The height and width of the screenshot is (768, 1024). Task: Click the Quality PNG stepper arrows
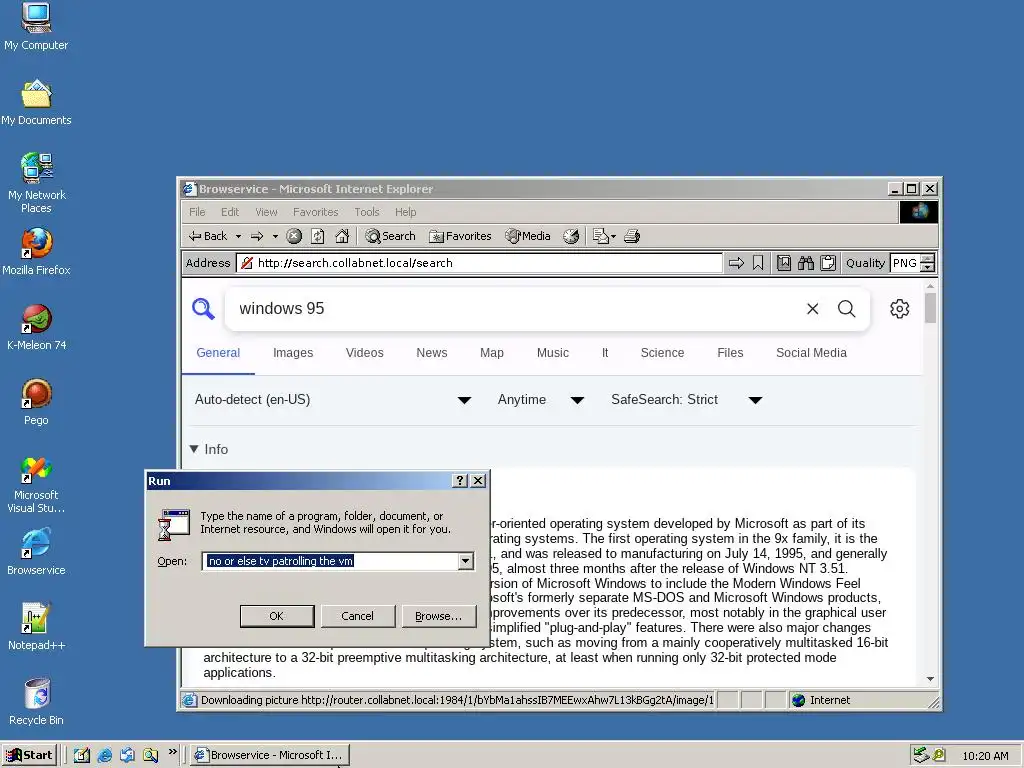click(x=927, y=263)
